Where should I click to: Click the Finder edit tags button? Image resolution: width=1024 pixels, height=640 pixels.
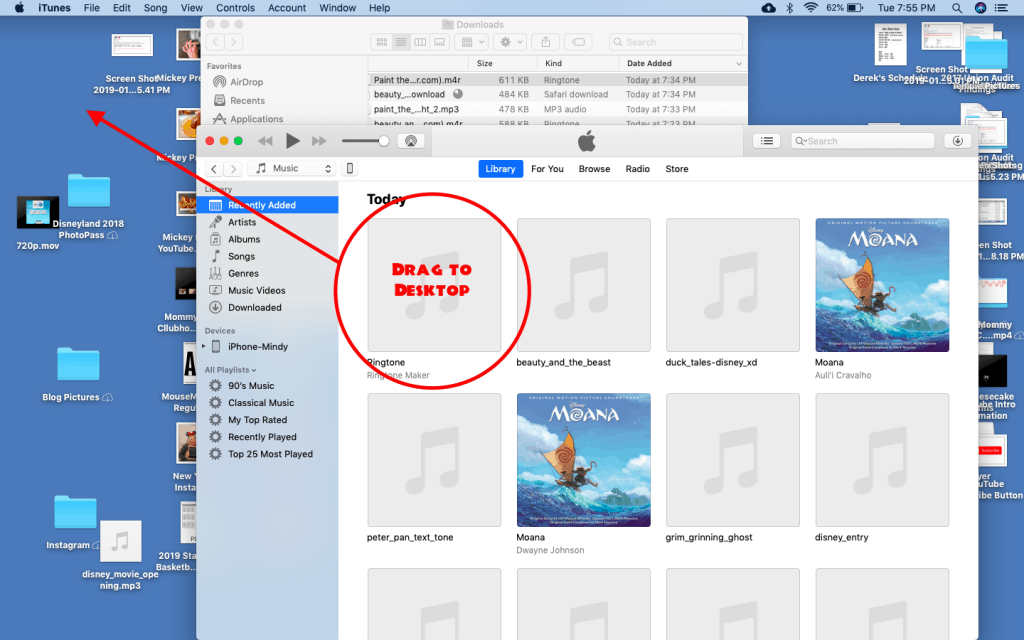[578, 42]
